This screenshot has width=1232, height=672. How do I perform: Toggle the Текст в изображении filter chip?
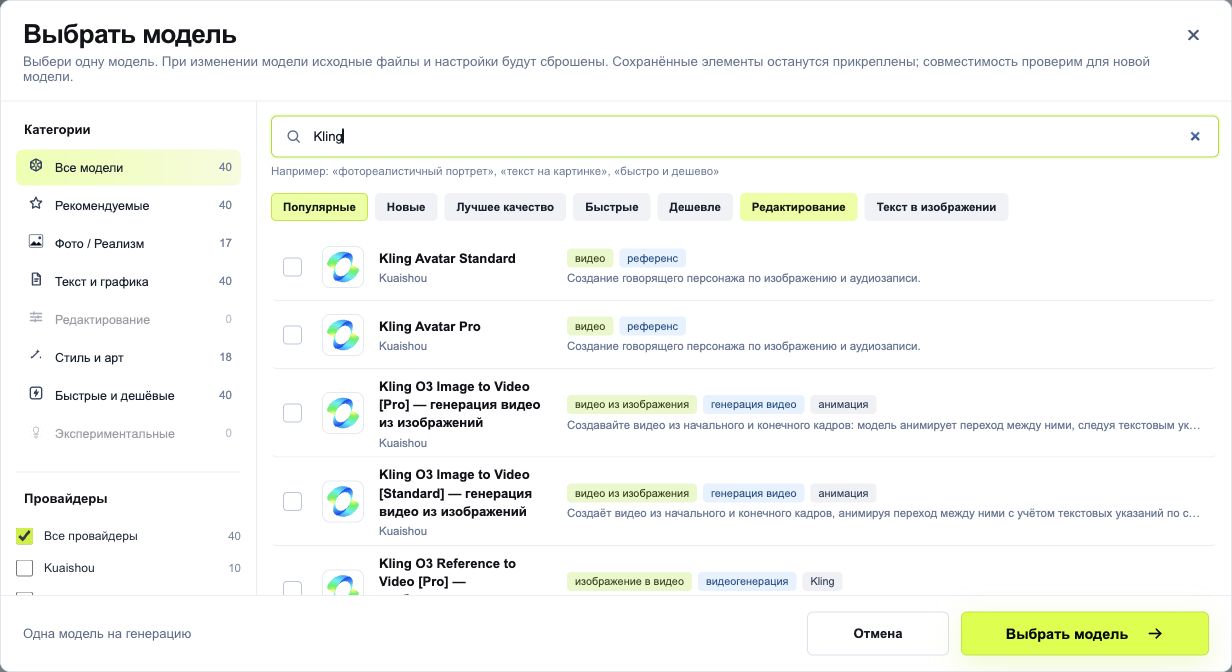click(x=936, y=207)
